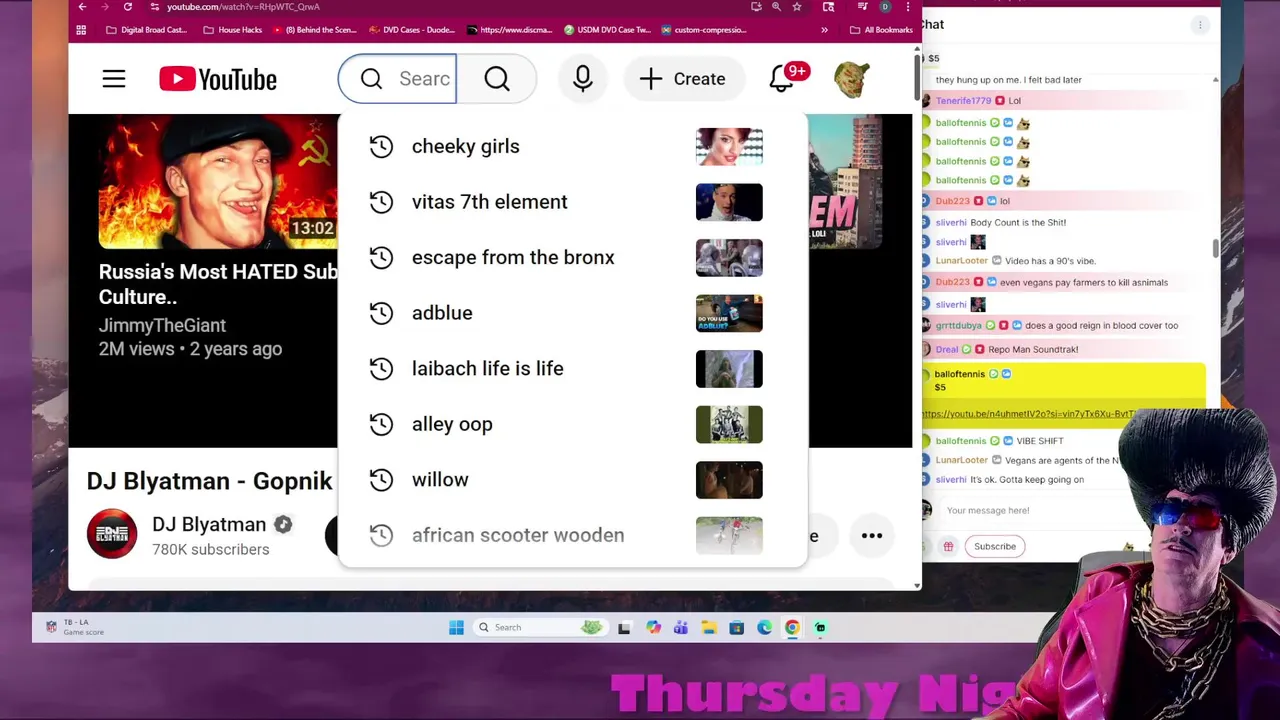Image resolution: width=1280 pixels, height=720 pixels.
Task: Click the chat panel scrollbar thumb
Action: [1216, 248]
